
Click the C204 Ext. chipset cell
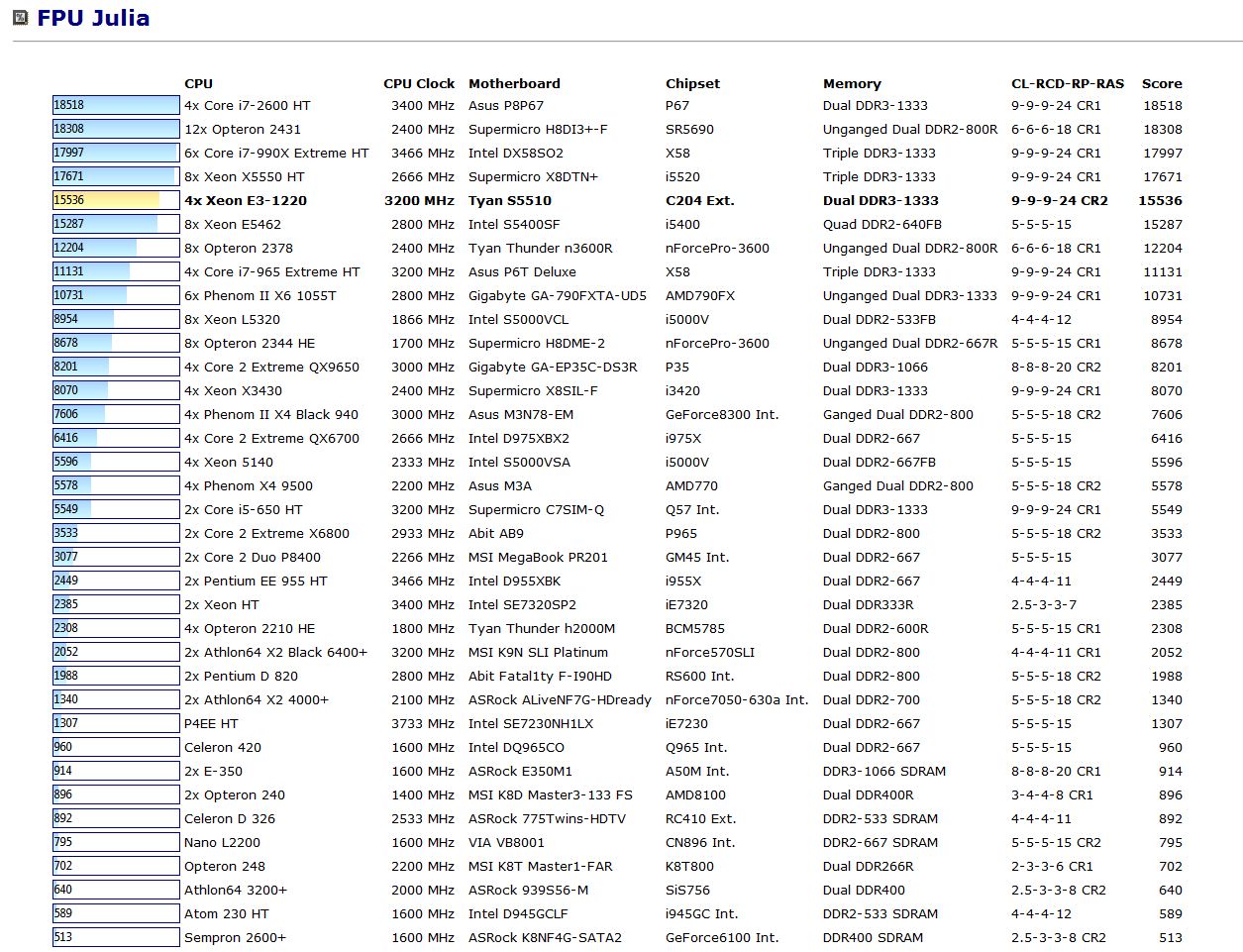(700, 200)
